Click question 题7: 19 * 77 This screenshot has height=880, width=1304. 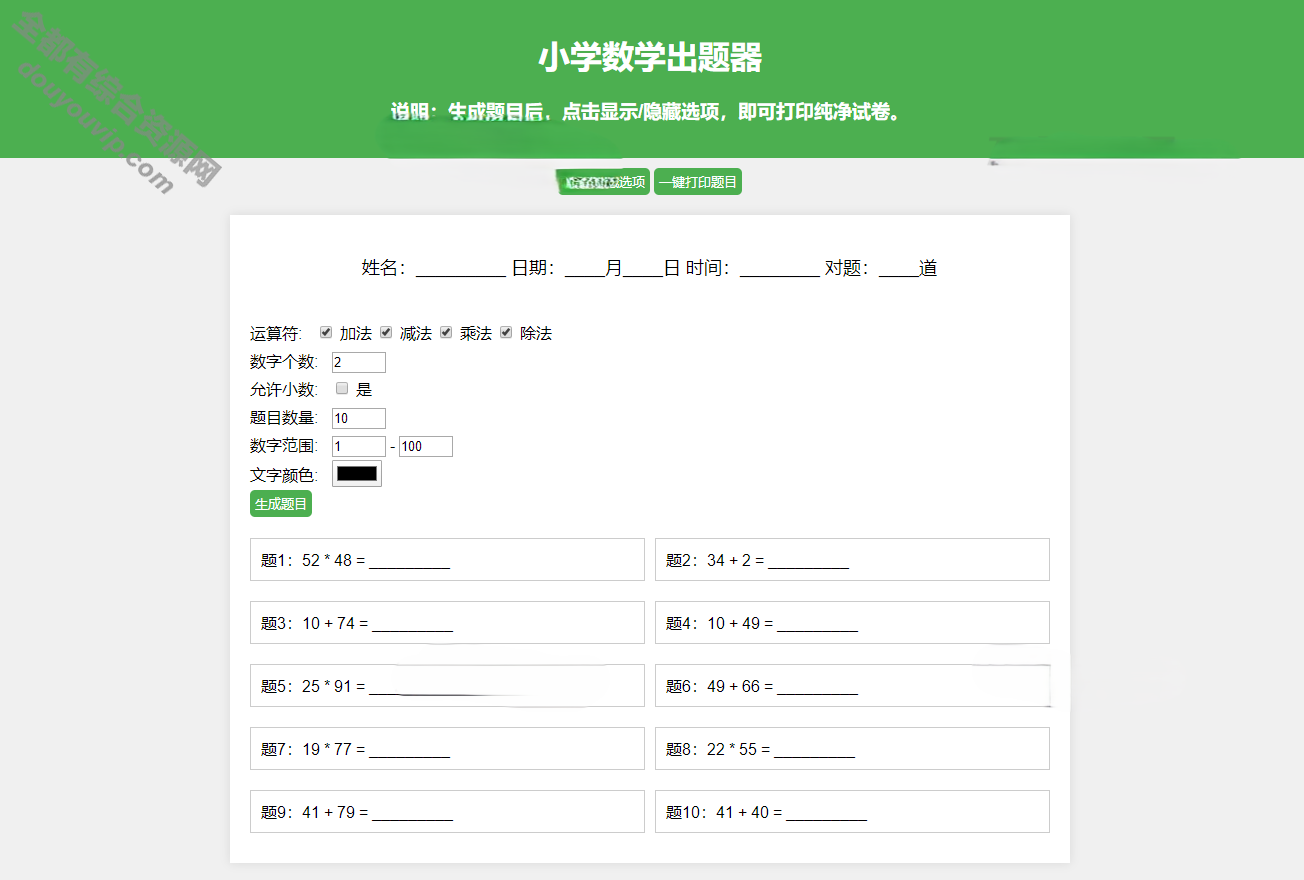coord(447,748)
